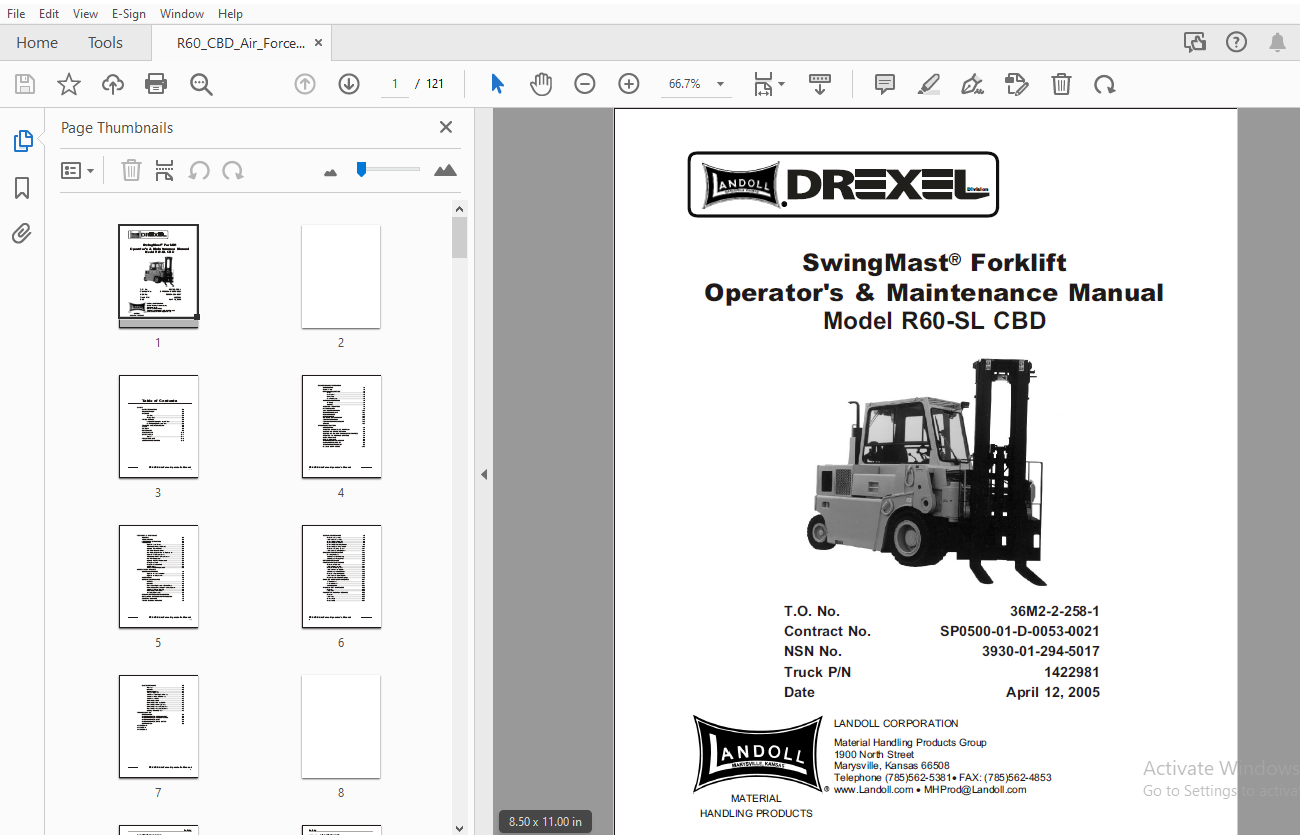Collapse navigation pane with left arrow
Image resolution: width=1300 pixels, height=835 pixels.
click(484, 474)
